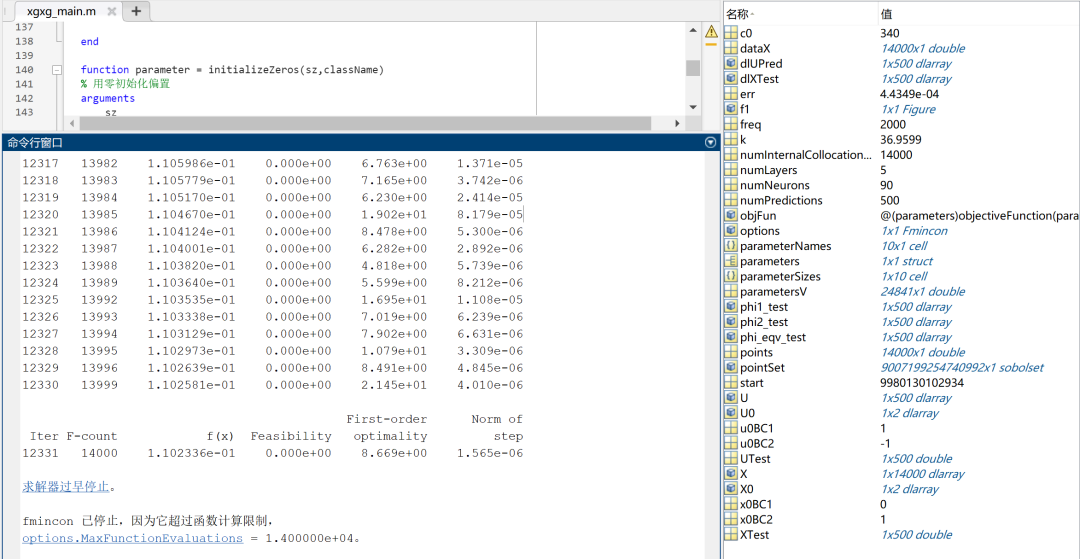Screen dimensions: 1080x559
Task: Click the editor horizontal scroll right arrow
Action: [677, 123]
